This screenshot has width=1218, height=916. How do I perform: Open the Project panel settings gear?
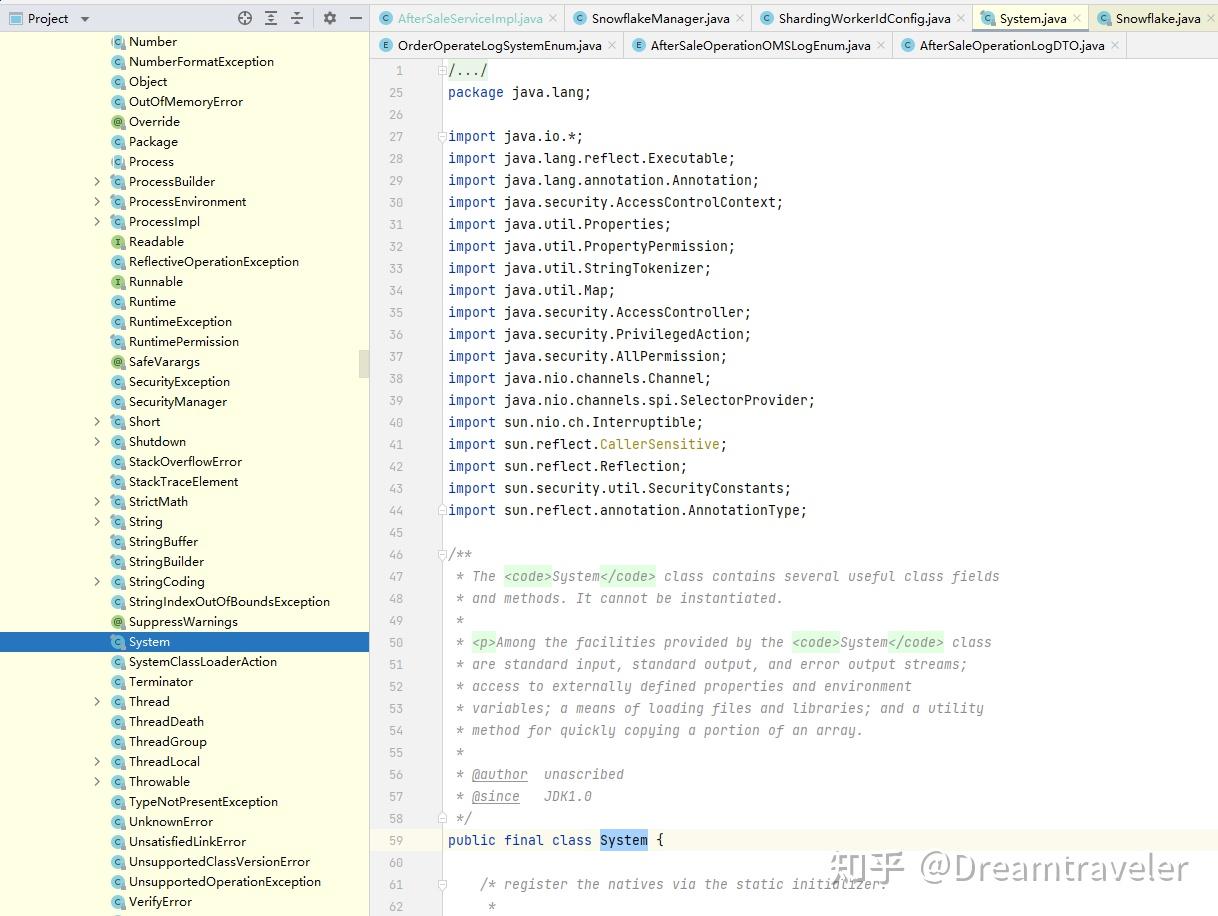coord(330,18)
